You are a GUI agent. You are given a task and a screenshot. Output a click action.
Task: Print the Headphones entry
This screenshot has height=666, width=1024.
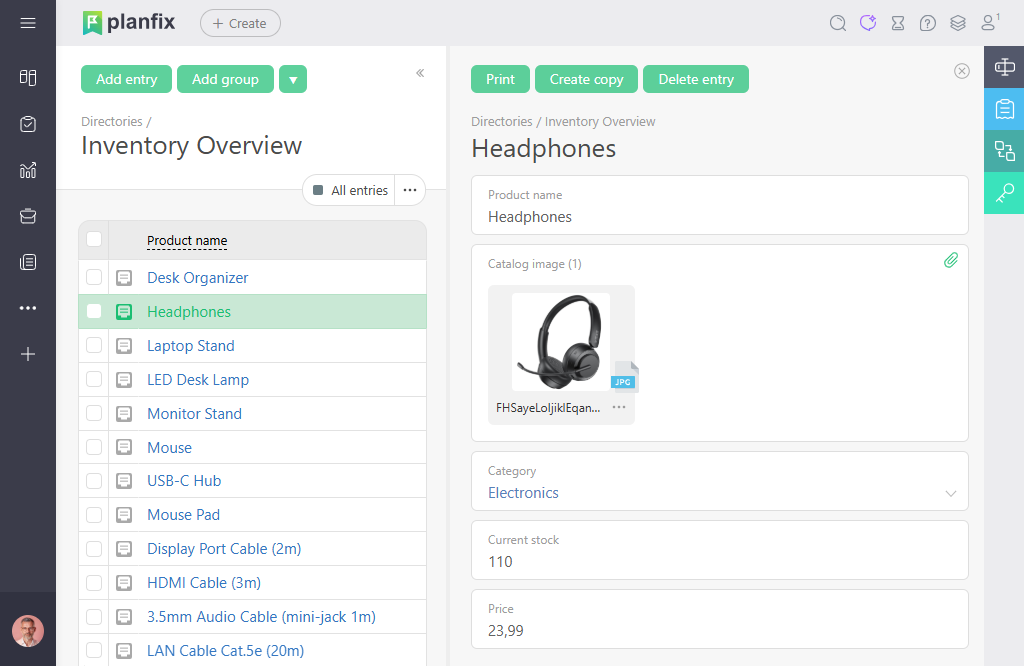point(500,80)
